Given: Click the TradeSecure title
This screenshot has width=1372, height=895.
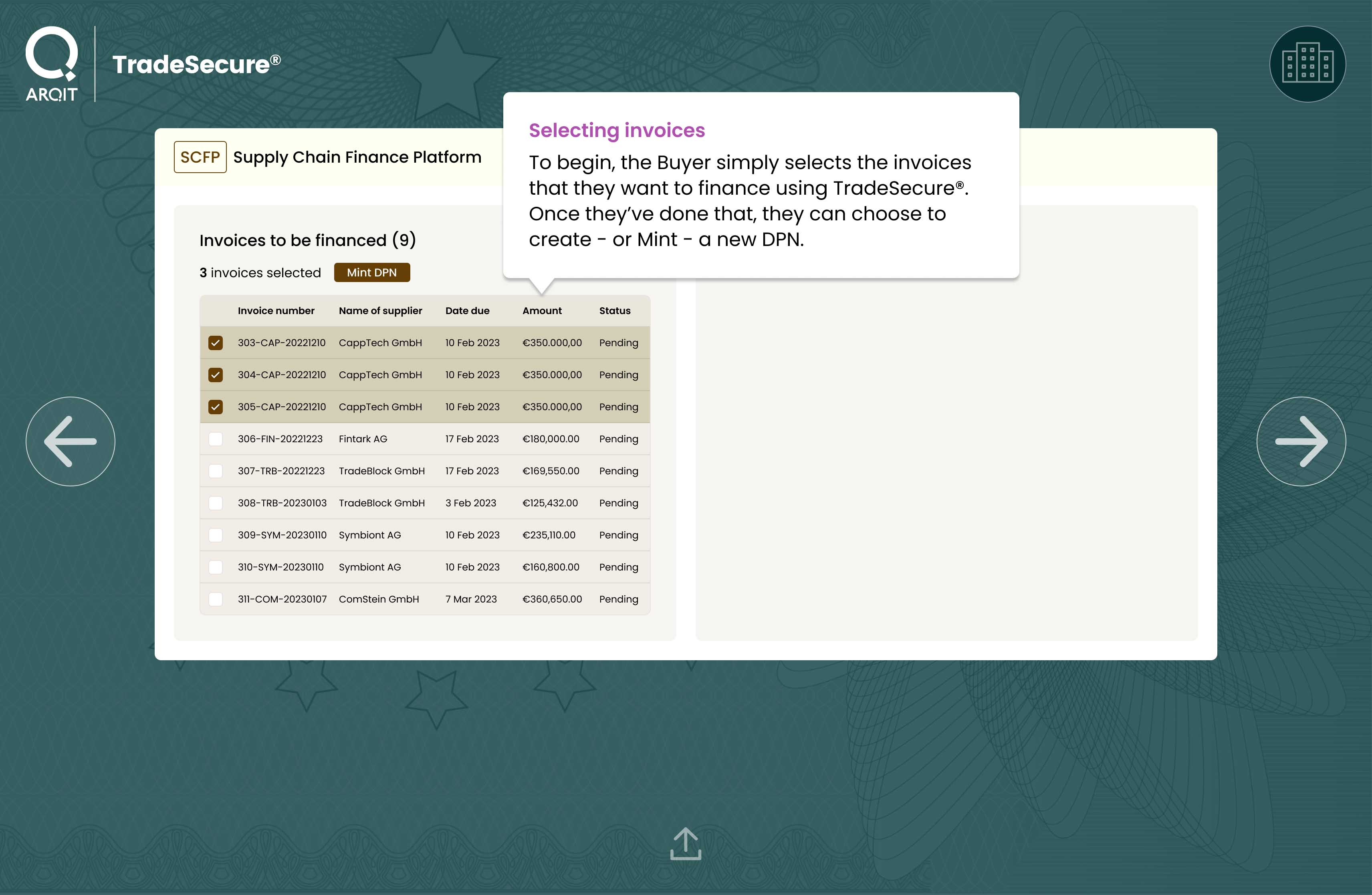Looking at the screenshot, I should click(x=197, y=64).
